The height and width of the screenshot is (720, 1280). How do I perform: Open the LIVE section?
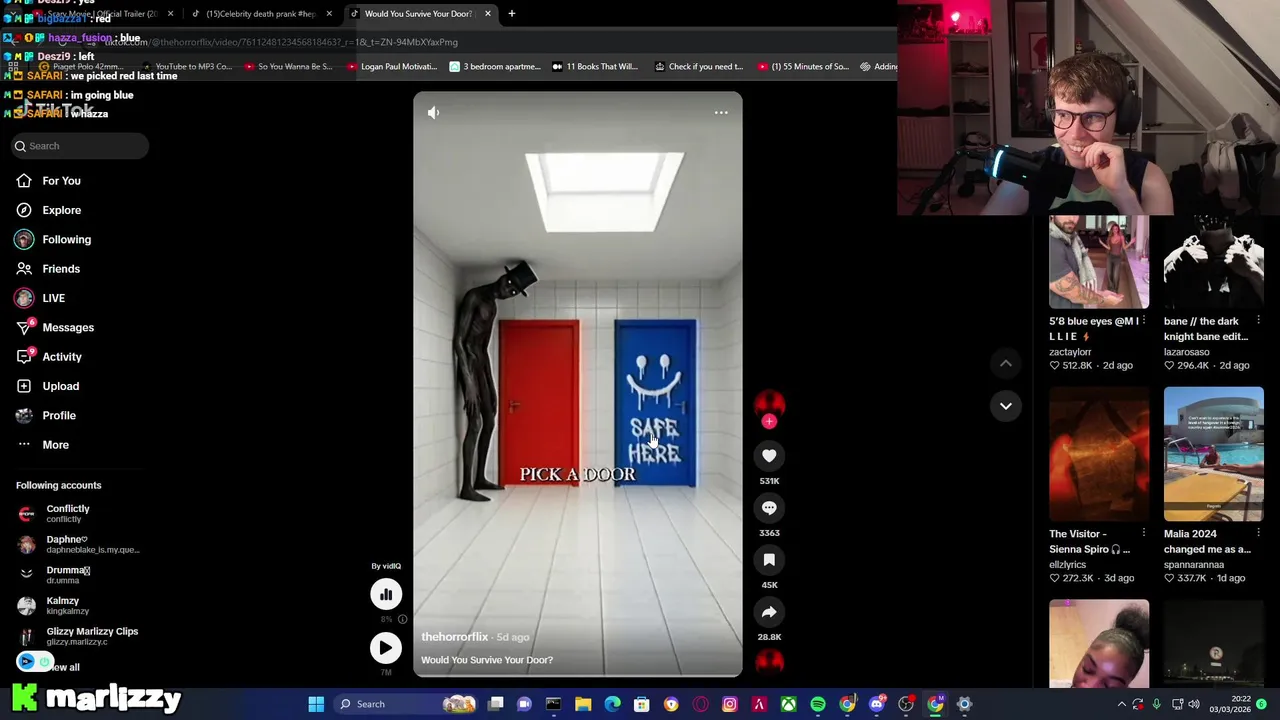(40, 298)
